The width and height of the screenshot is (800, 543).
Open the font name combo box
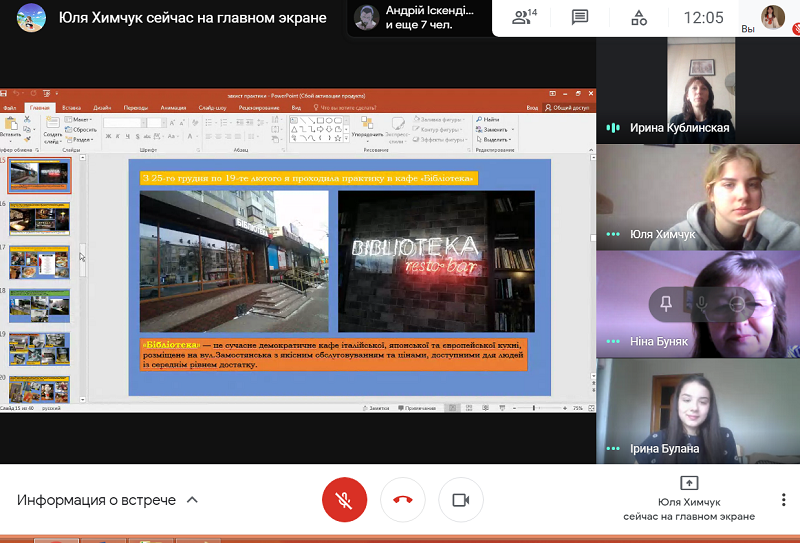(125, 122)
